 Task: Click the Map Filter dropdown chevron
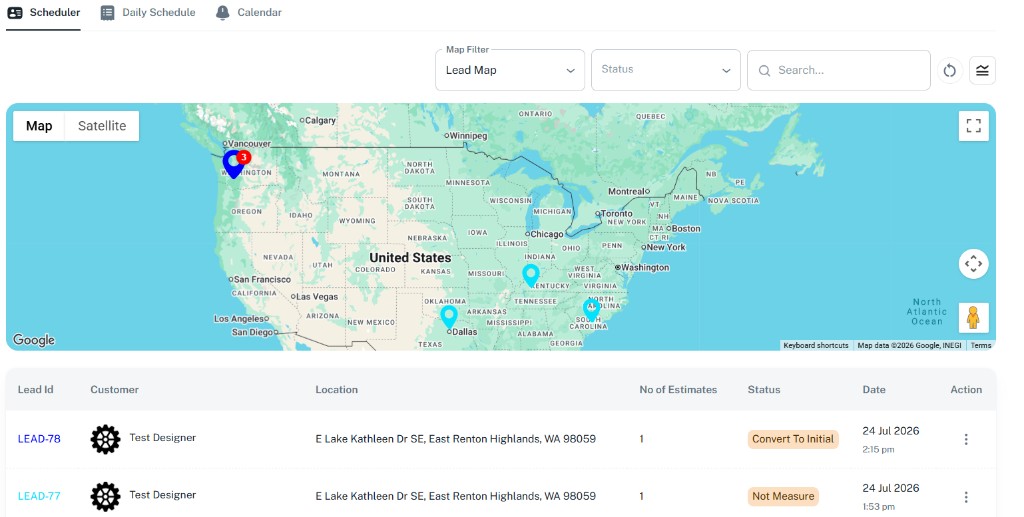tap(570, 70)
